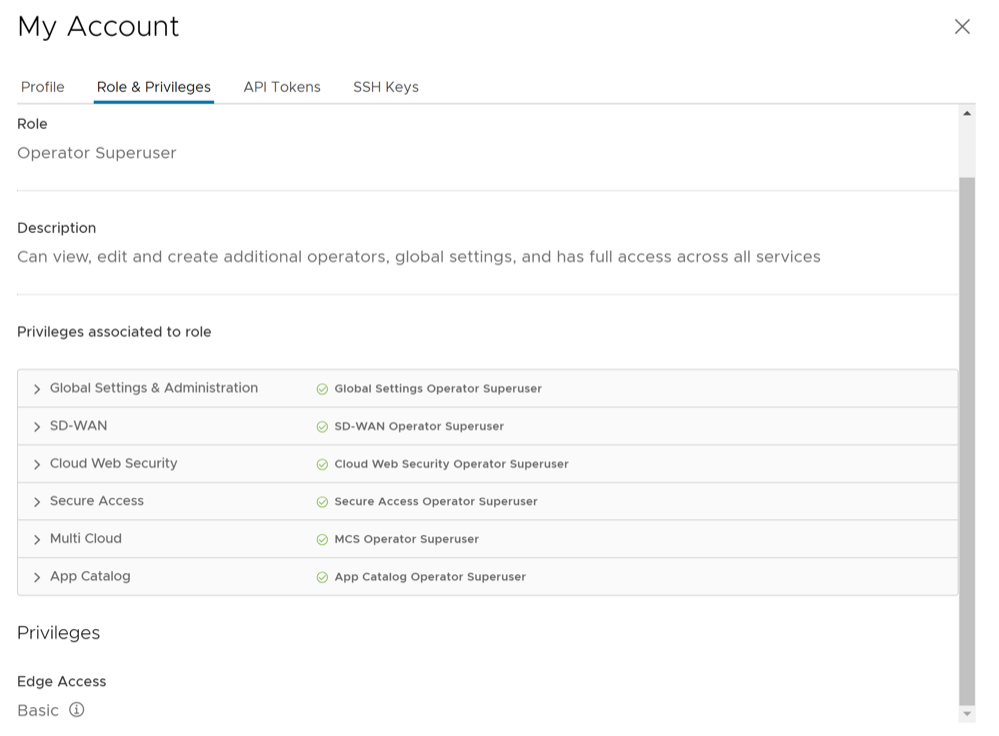
Task: Click green check icon beside SD-WAN Operator Superuser
Action: pos(322,427)
